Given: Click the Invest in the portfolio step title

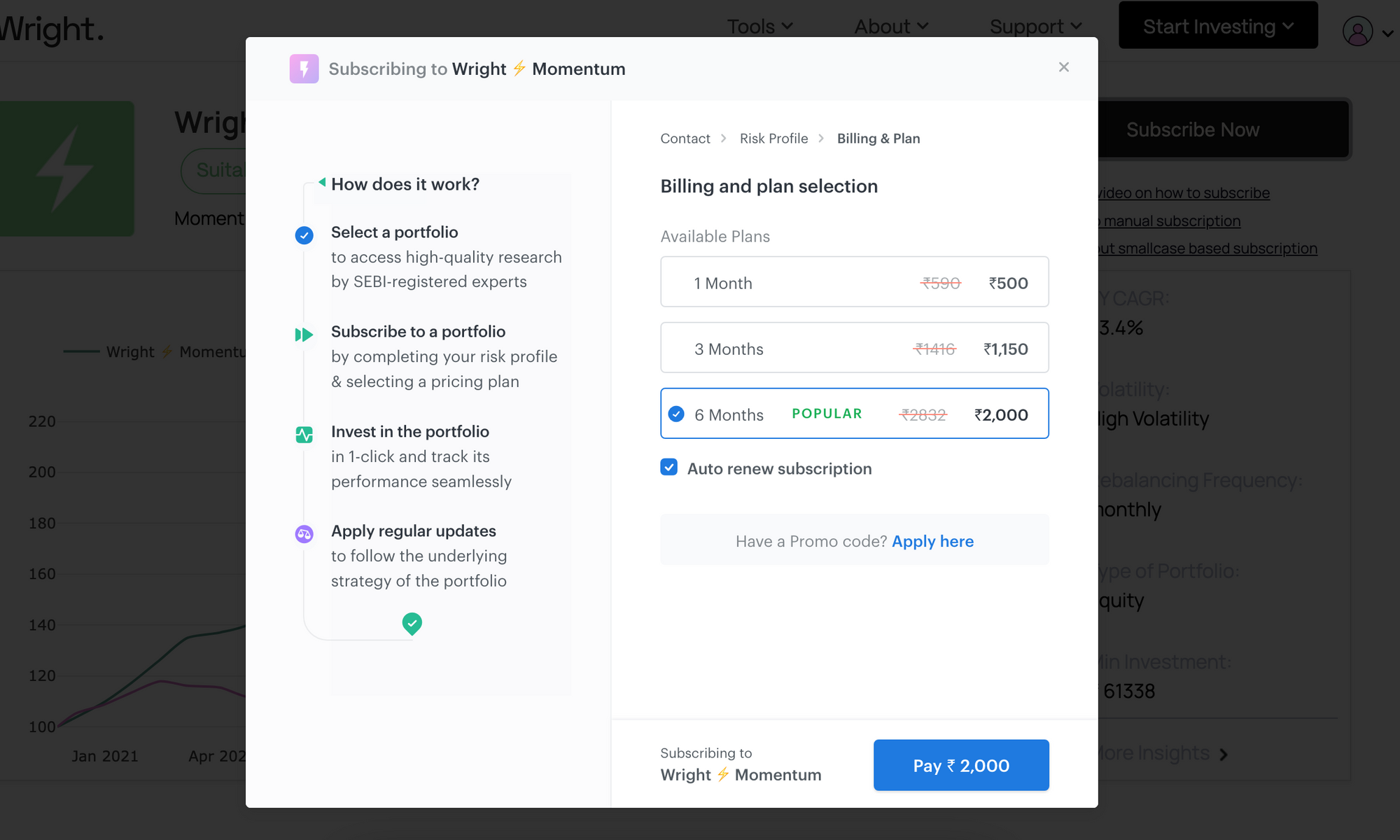Looking at the screenshot, I should (x=409, y=431).
